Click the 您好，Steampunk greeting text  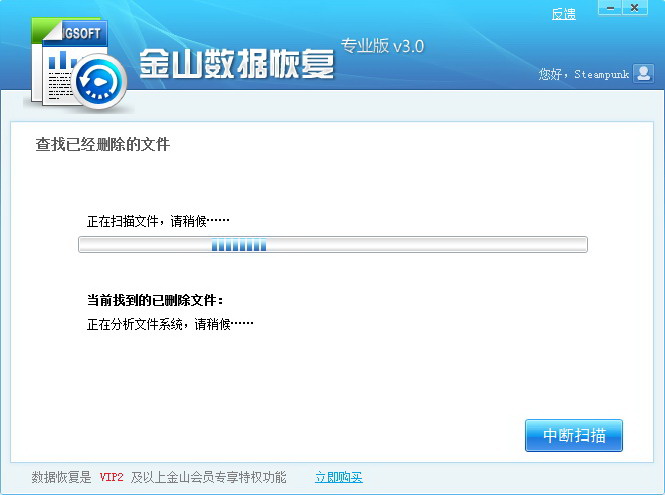tap(584, 74)
